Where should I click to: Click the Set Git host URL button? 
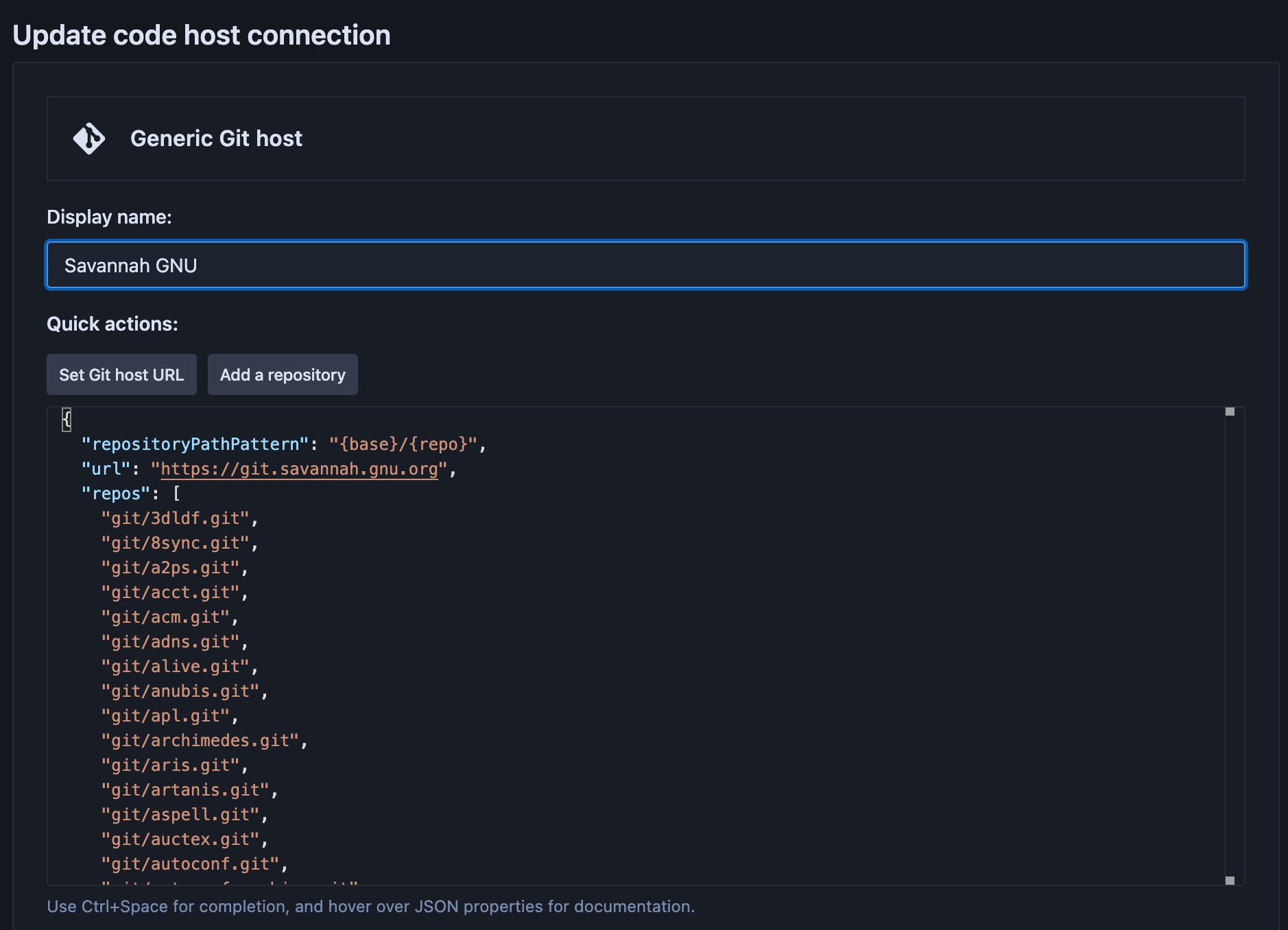click(121, 374)
